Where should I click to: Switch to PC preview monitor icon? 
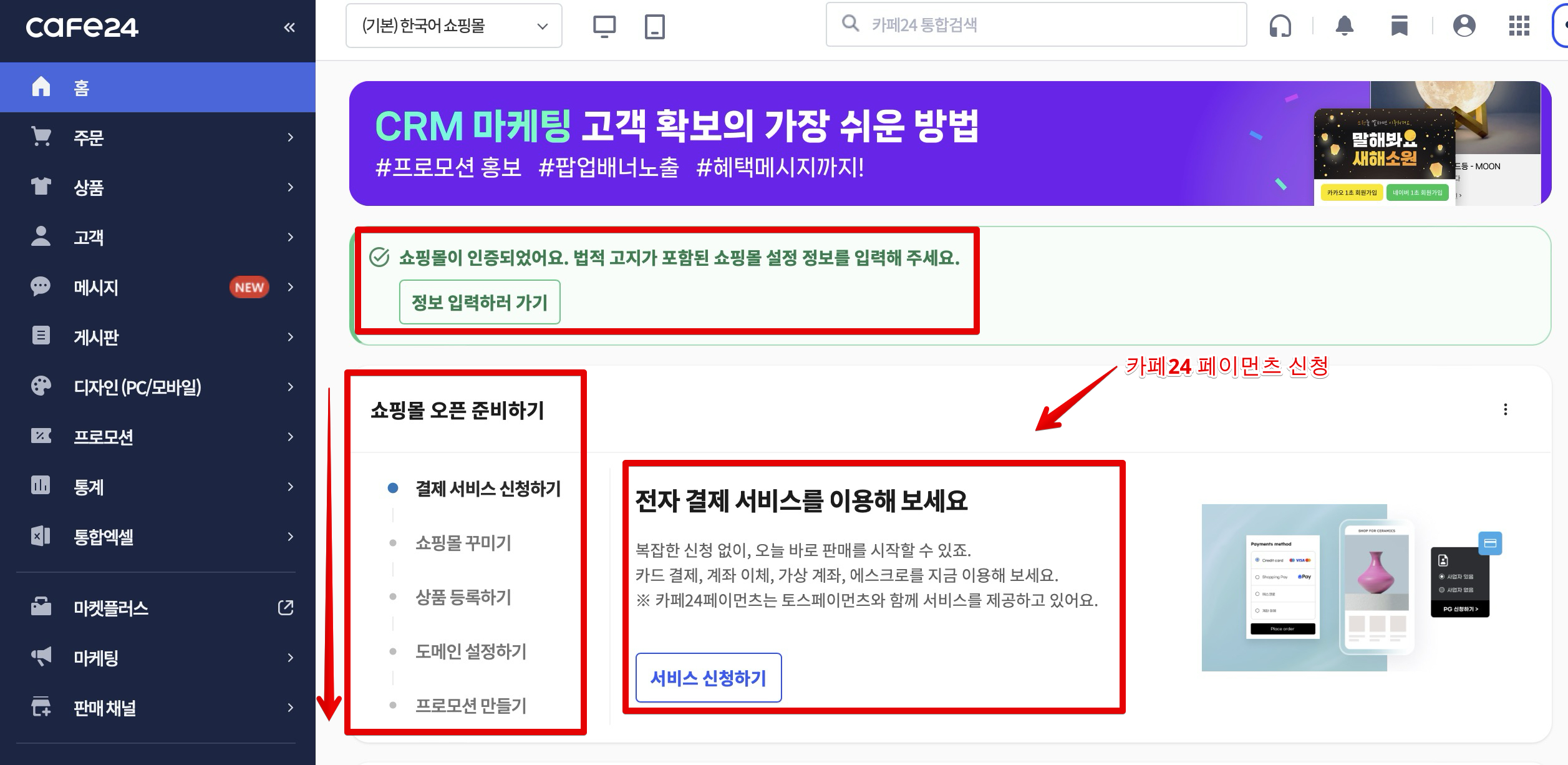click(x=604, y=26)
